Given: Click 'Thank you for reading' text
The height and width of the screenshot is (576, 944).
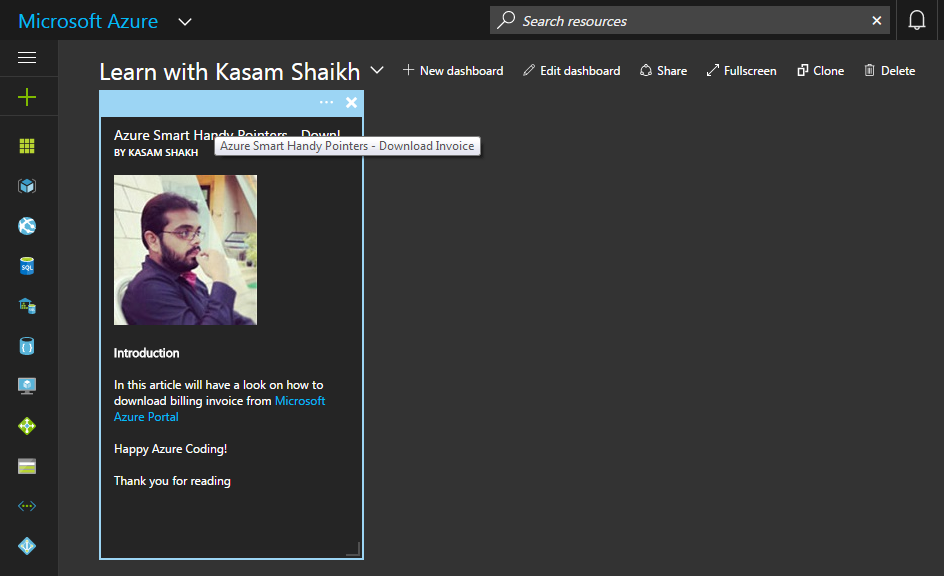Looking at the screenshot, I should (x=172, y=481).
